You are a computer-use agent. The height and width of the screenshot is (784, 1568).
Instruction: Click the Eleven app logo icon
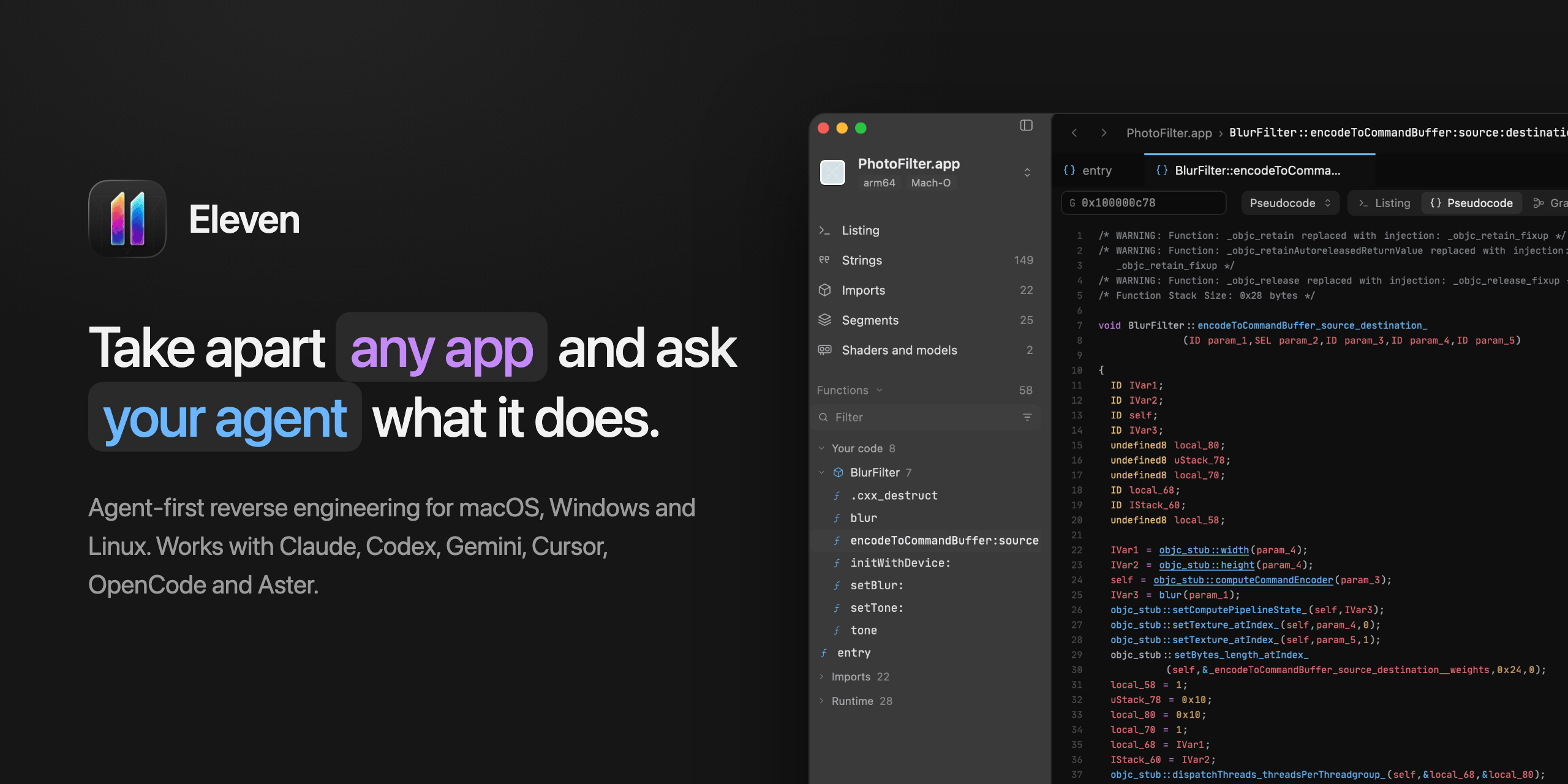[x=127, y=219]
